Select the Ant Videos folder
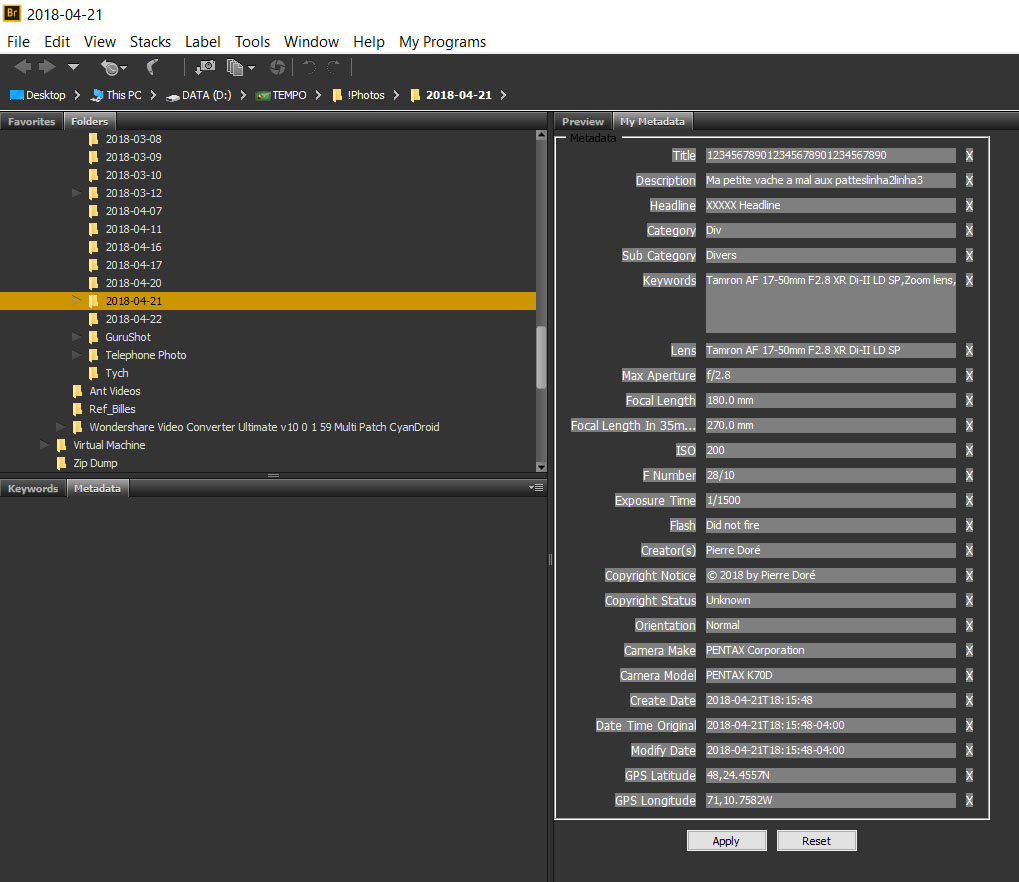This screenshot has width=1019, height=882. pos(114,391)
